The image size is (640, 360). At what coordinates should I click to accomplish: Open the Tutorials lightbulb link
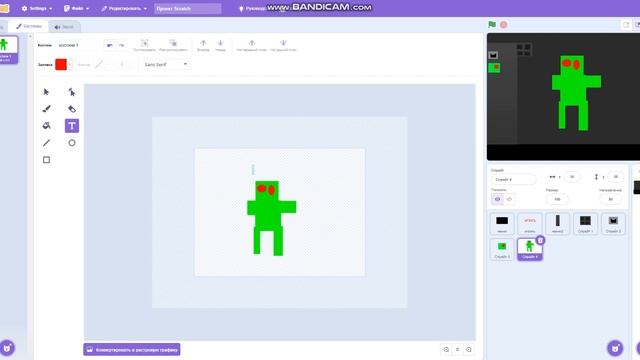click(252, 8)
